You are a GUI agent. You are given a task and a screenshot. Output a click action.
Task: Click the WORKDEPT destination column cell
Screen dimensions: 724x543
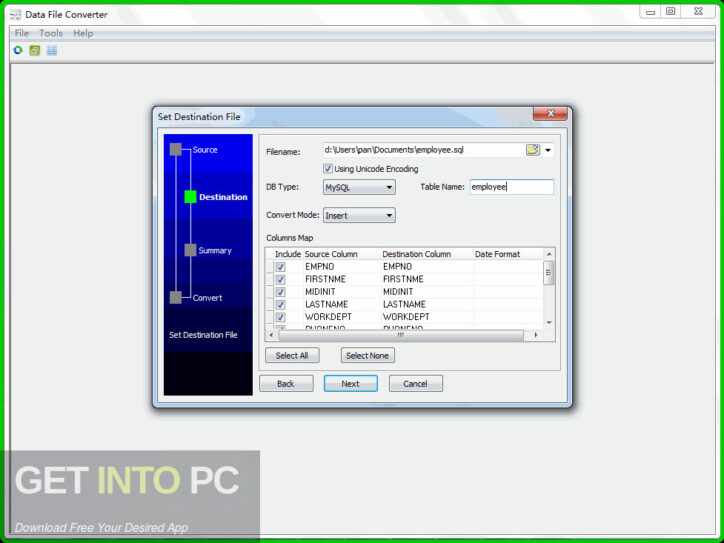pyautogui.click(x=428, y=317)
